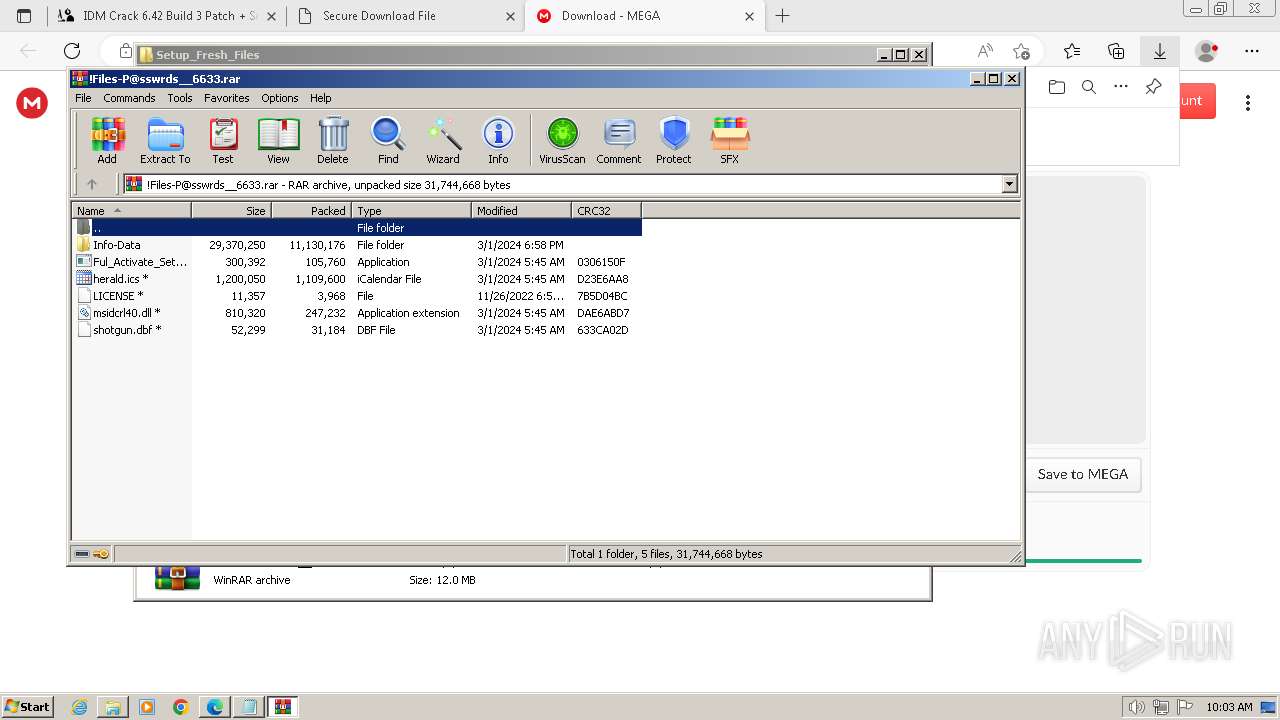Click Save to MEGA button
Screen dimensions: 1280x720
[1082, 474]
